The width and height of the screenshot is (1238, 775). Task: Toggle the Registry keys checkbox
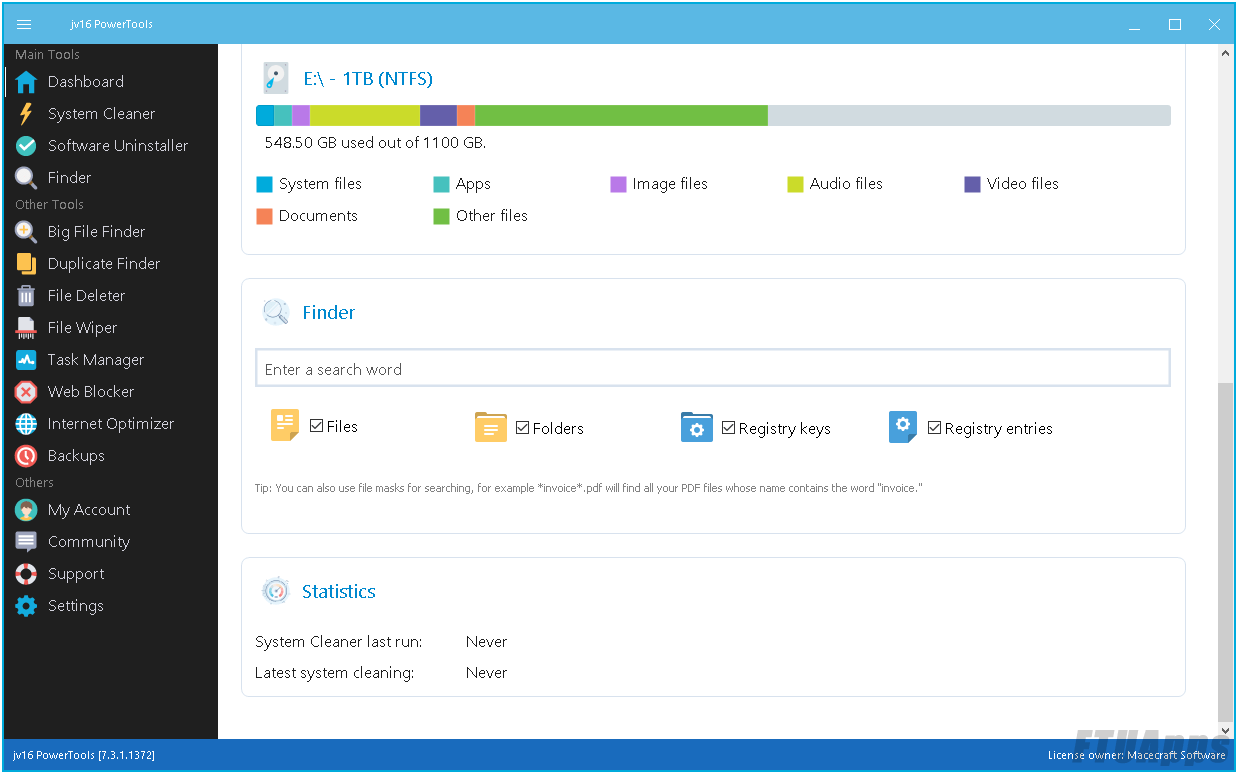point(729,428)
